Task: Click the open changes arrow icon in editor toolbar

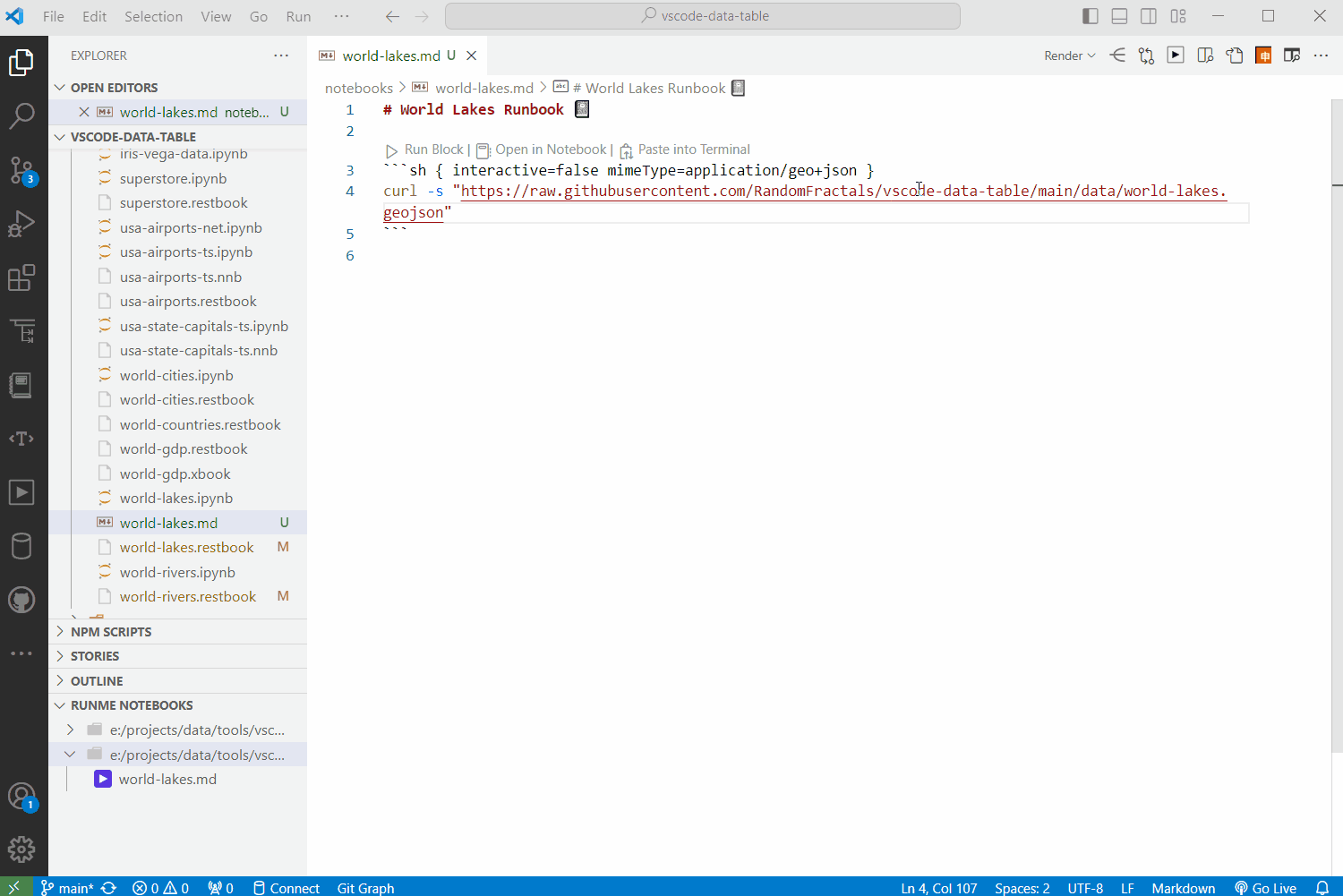Action: (x=1117, y=55)
